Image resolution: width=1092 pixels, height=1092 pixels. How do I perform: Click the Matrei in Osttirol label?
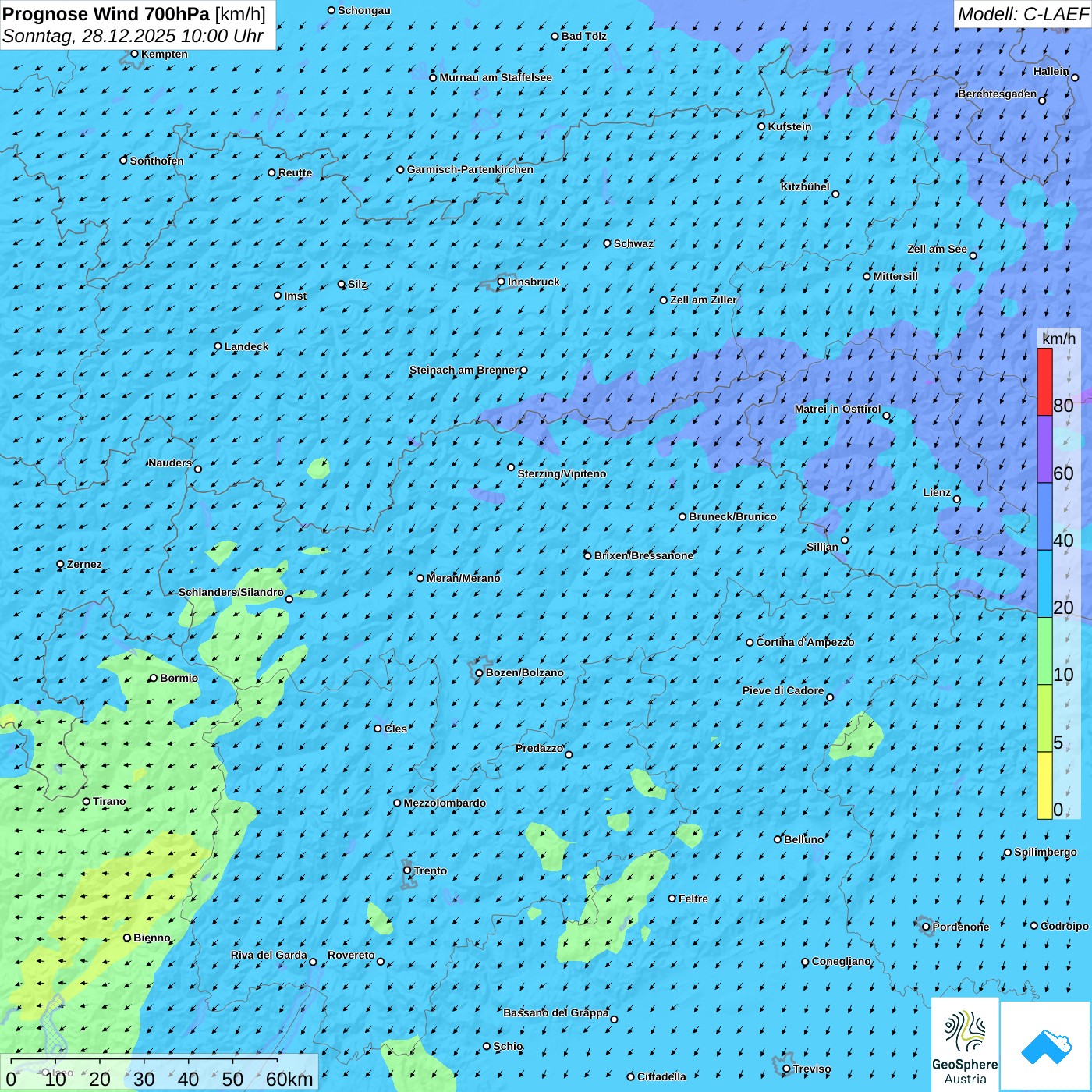838,409
